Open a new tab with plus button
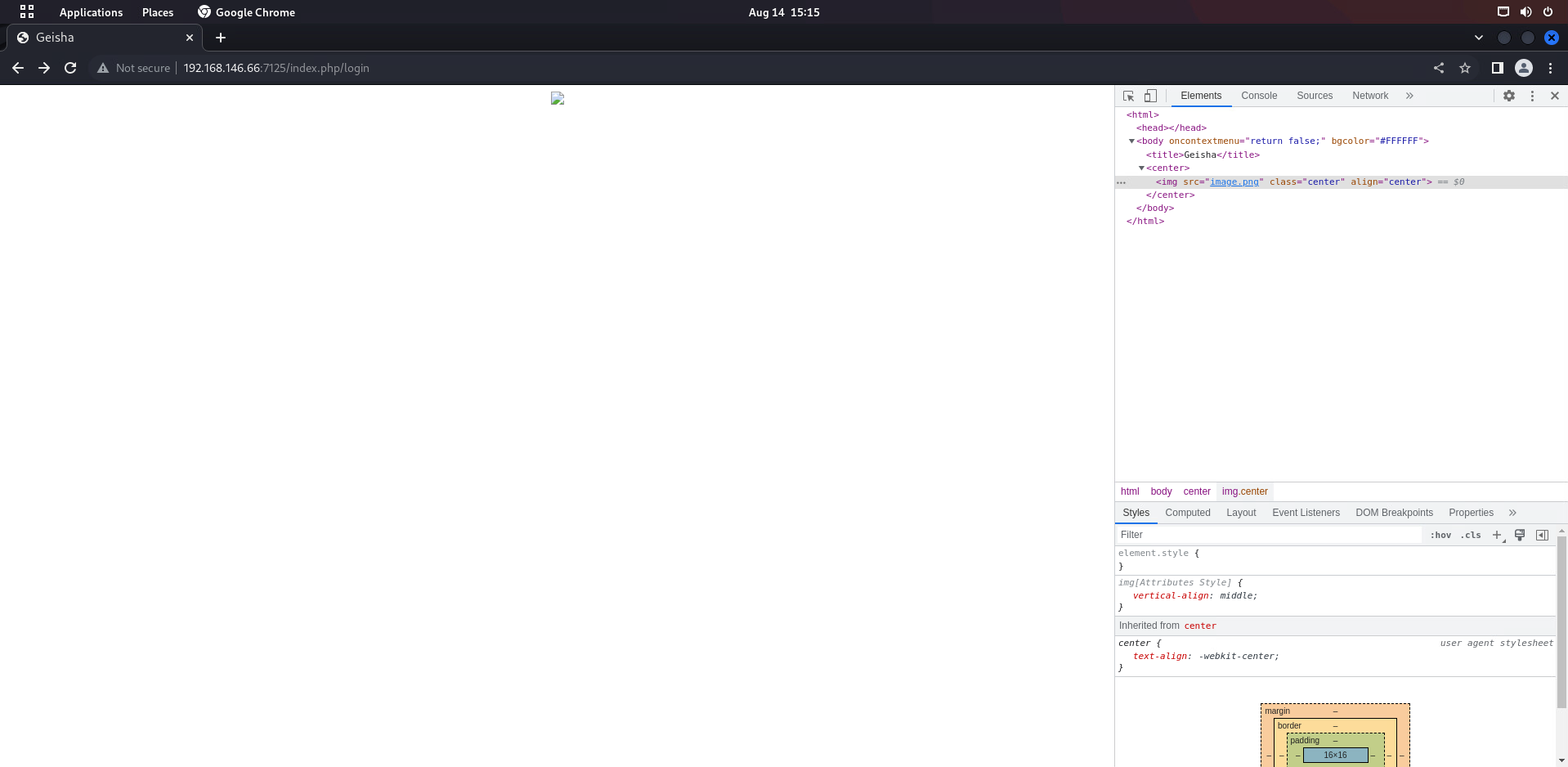The image size is (1568, 767). click(x=221, y=38)
